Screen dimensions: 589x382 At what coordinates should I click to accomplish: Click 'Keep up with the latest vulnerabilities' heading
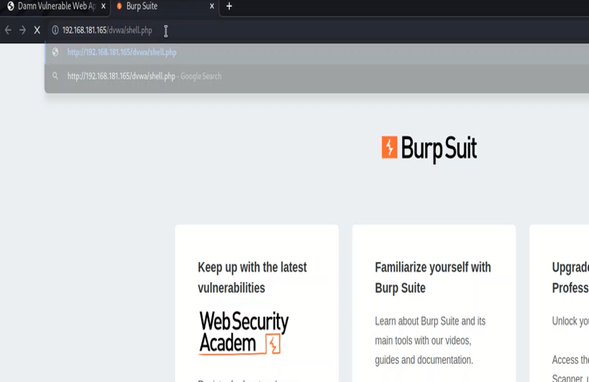252,278
